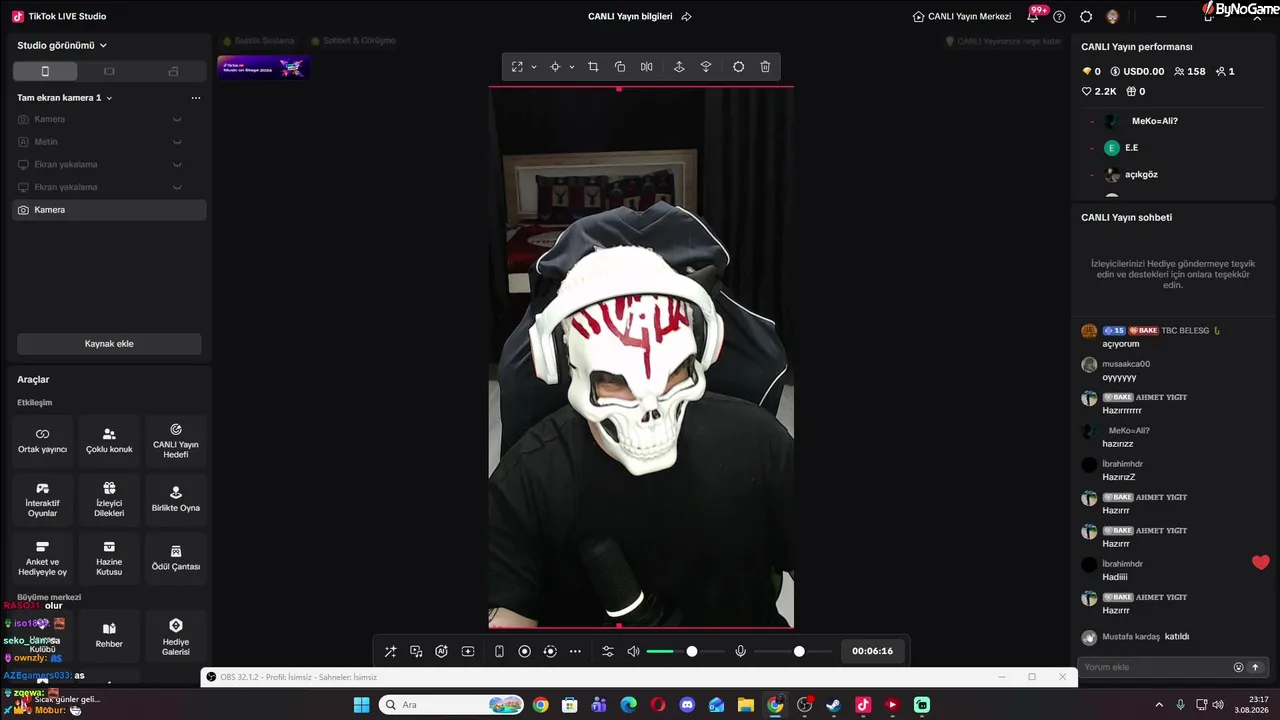
Task: Open the media music icon in bottom bar
Action: 416,651
